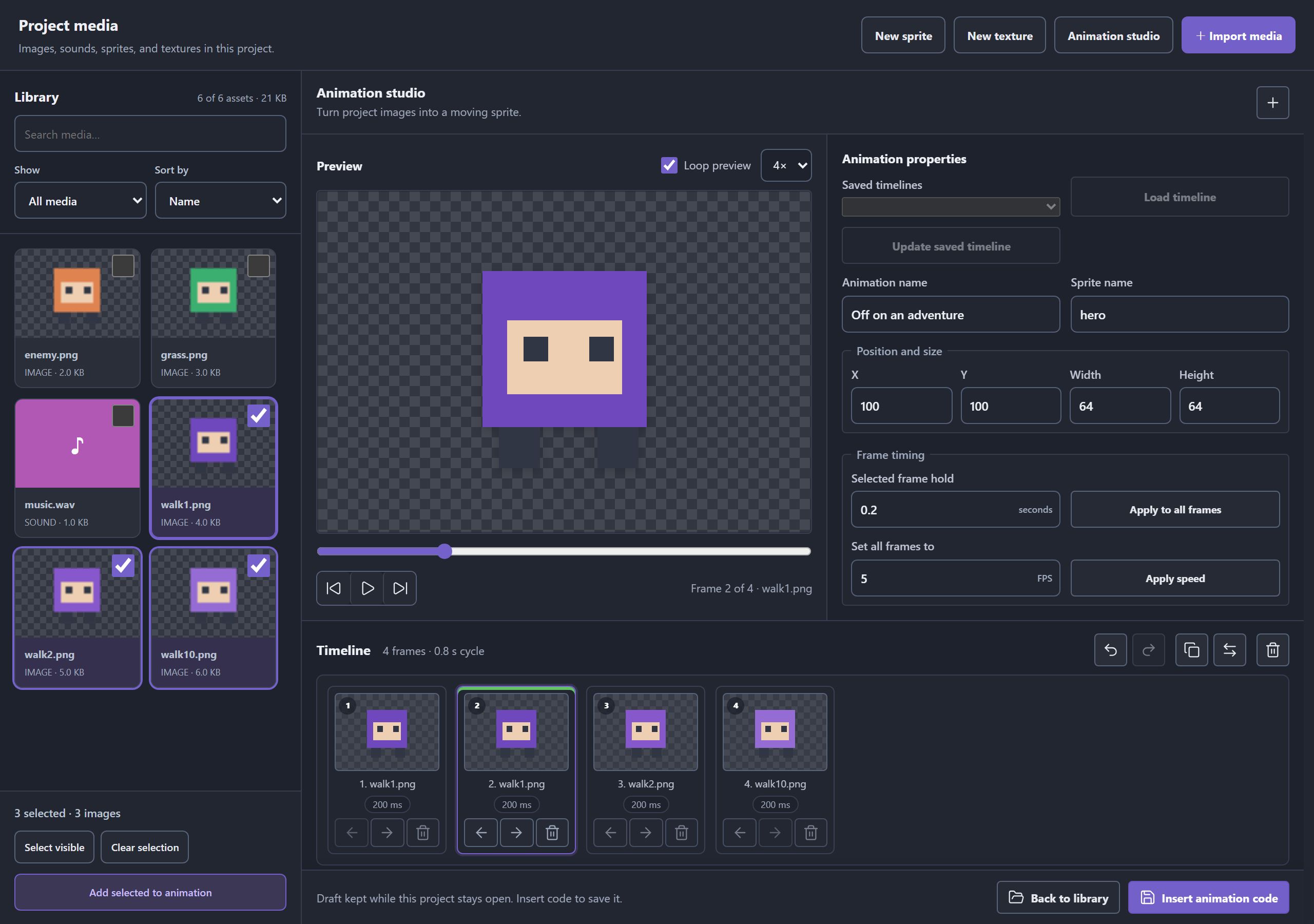Click the Animation name input field
The height and width of the screenshot is (924, 1314).
pos(951,314)
